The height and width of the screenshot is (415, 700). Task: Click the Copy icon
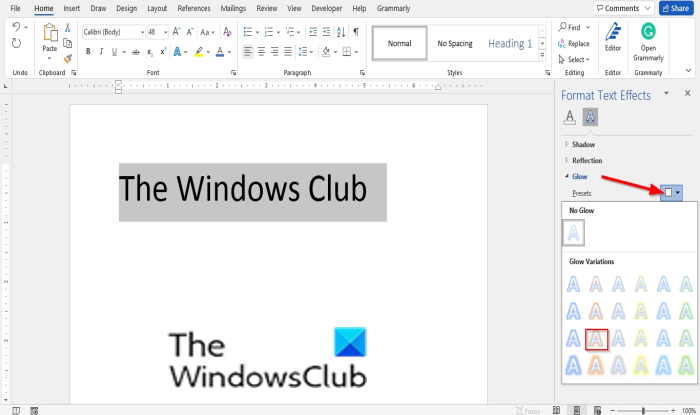point(67,43)
